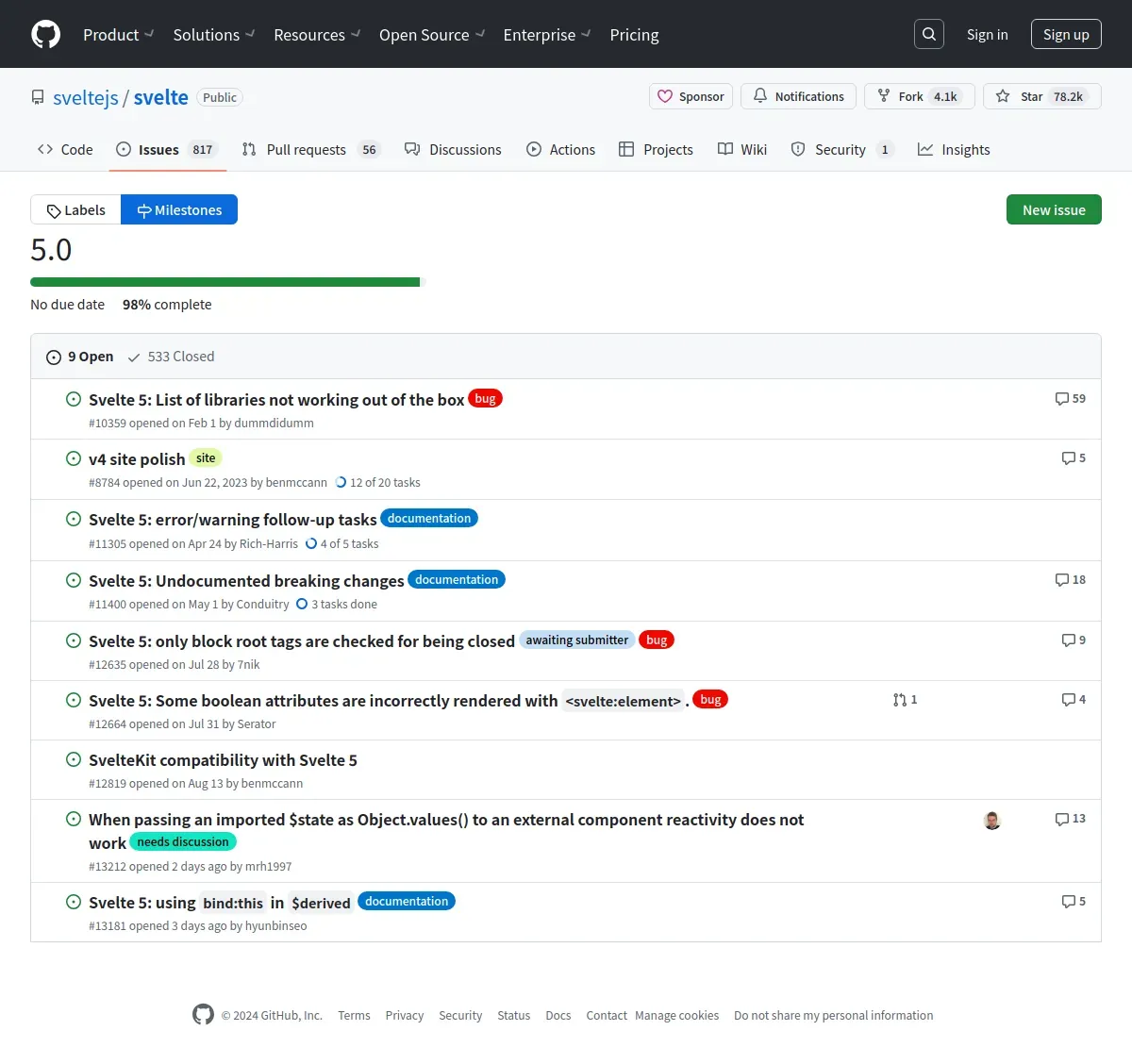
Task: Click the 'documentation' label on error/warning issue
Action: click(x=429, y=519)
